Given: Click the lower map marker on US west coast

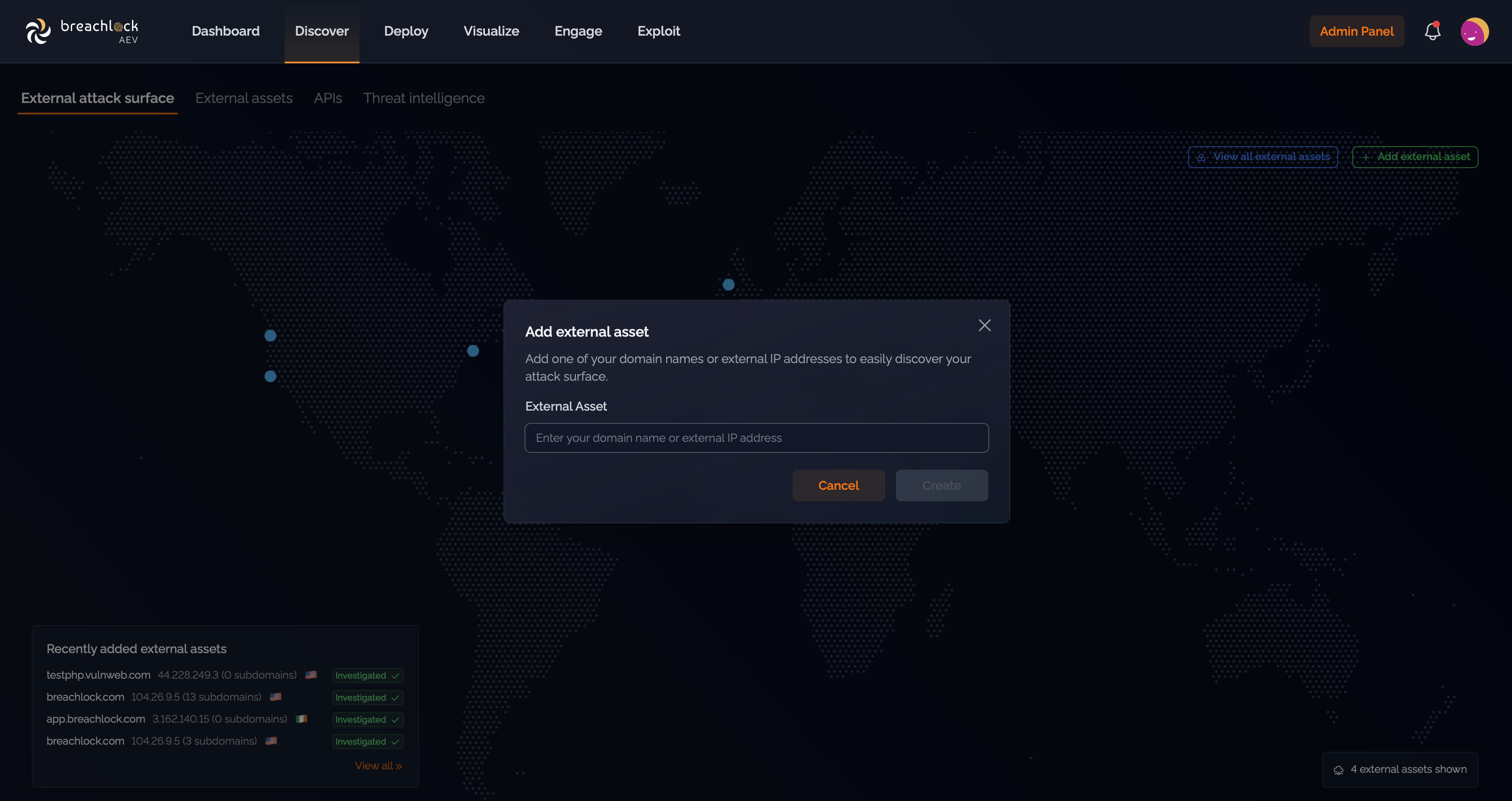Looking at the screenshot, I should 270,376.
